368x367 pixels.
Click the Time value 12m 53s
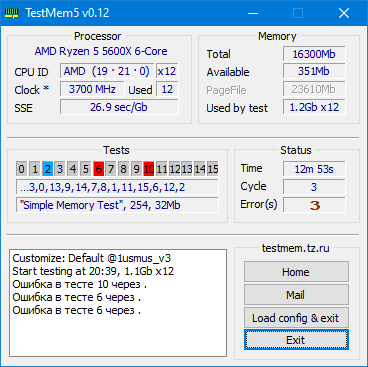coord(314,169)
